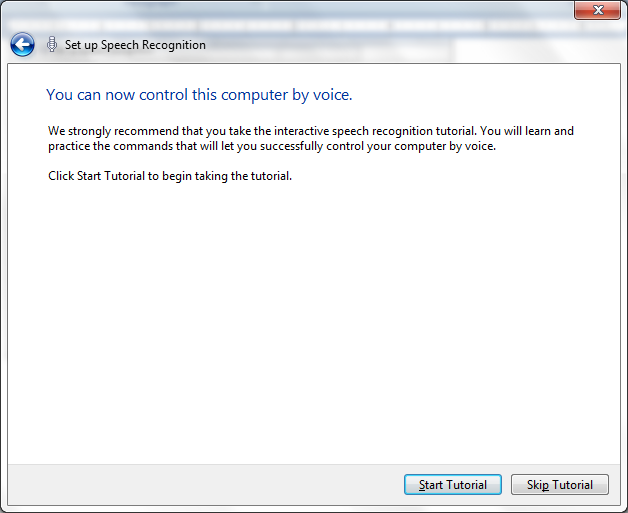Image resolution: width=628 pixels, height=513 pixels.
Task: Choose the Skip Tutorial button
Action: pyautogui.click(x=559, y=485)
